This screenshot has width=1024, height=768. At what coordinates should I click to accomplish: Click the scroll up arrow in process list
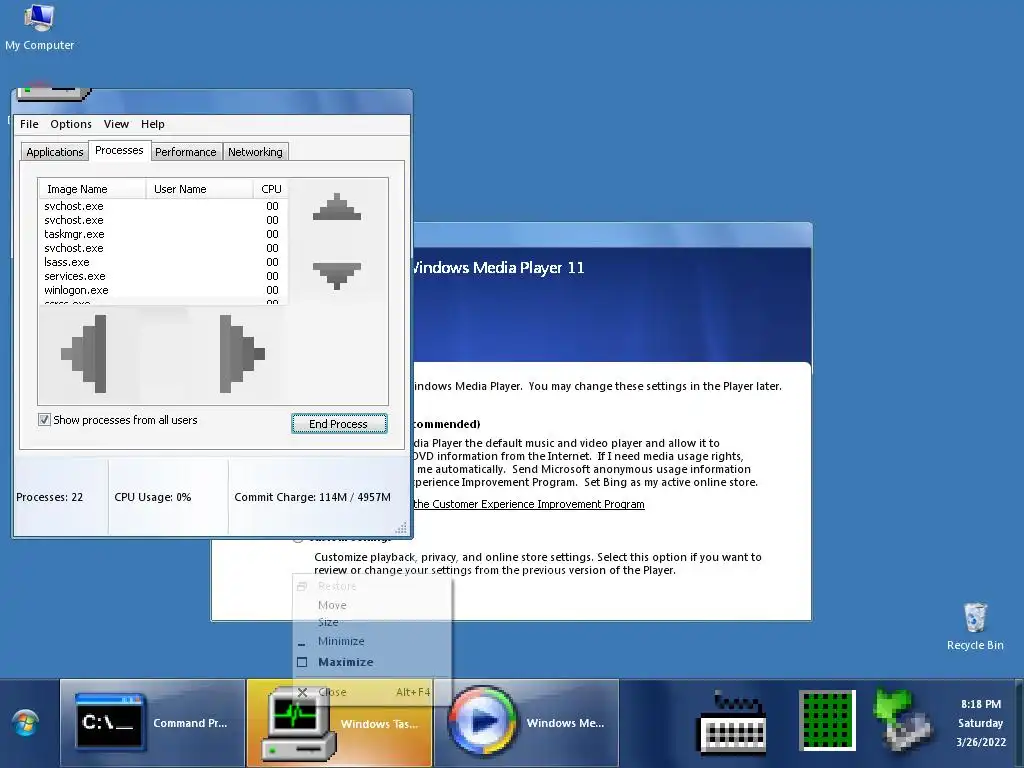pyautogui.click(x=337, y=206)
